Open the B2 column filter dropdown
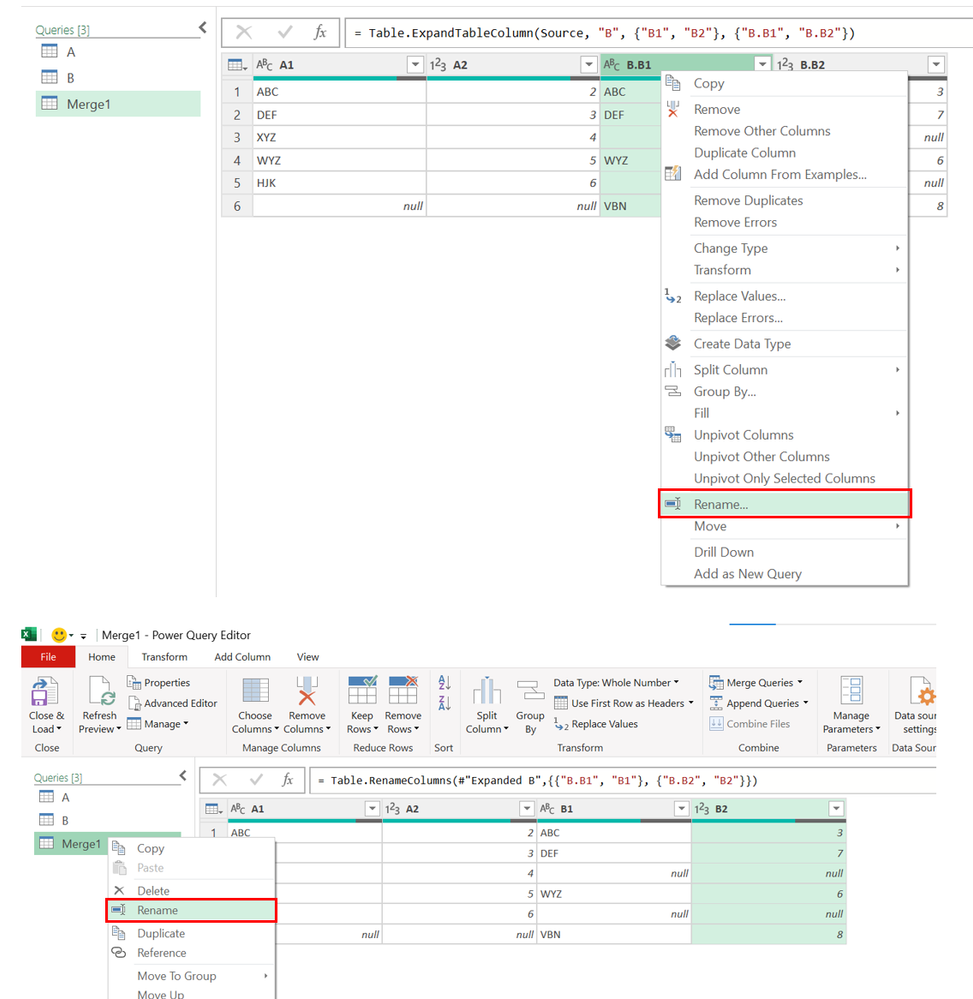The height and width of the screenshot is (999, 973). coord(835,809)
